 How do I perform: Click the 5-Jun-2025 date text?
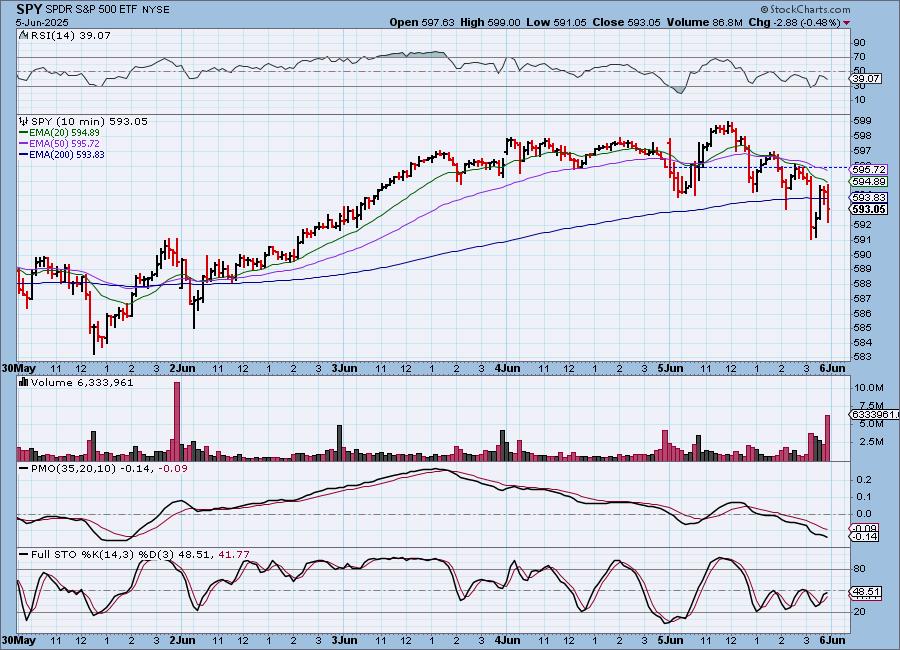point(42,23)
